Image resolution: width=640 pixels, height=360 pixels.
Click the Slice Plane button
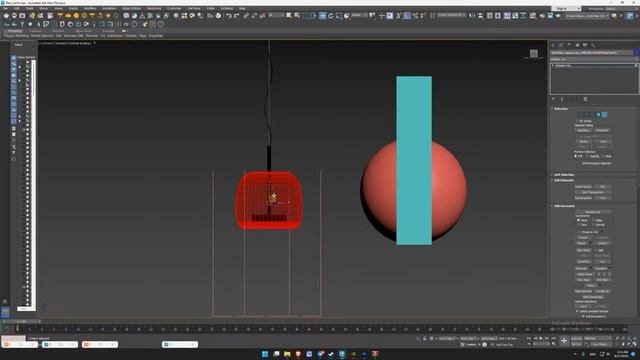[x=584, y=250]
